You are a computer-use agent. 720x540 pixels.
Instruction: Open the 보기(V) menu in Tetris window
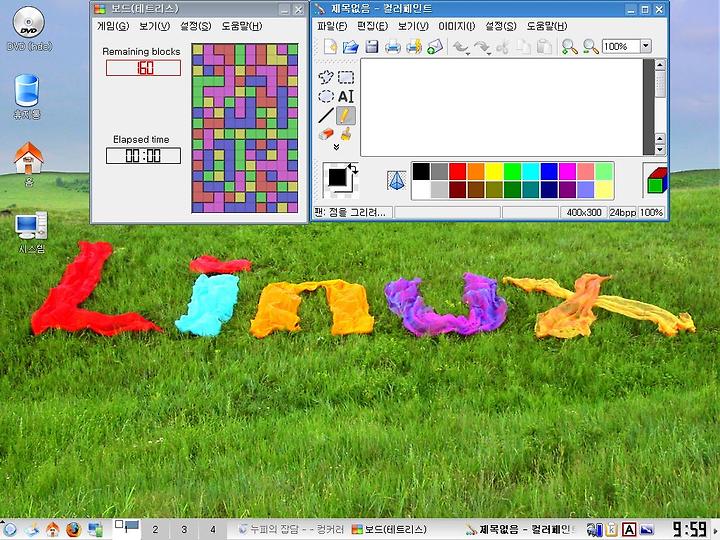[154, 26]
